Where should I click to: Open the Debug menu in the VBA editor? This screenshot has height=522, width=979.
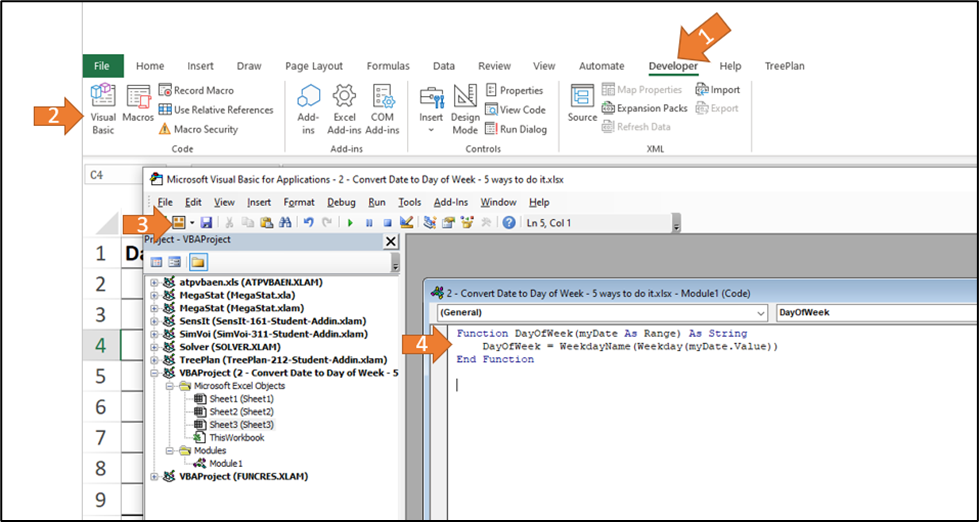[x=342, y=202]
